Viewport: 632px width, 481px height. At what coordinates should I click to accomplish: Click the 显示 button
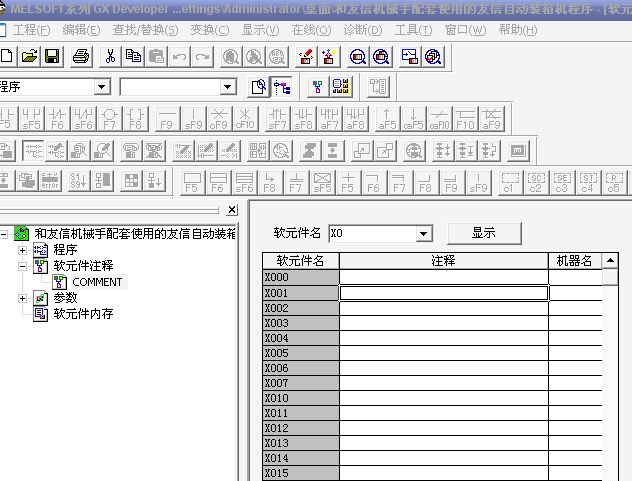(483, 233)
